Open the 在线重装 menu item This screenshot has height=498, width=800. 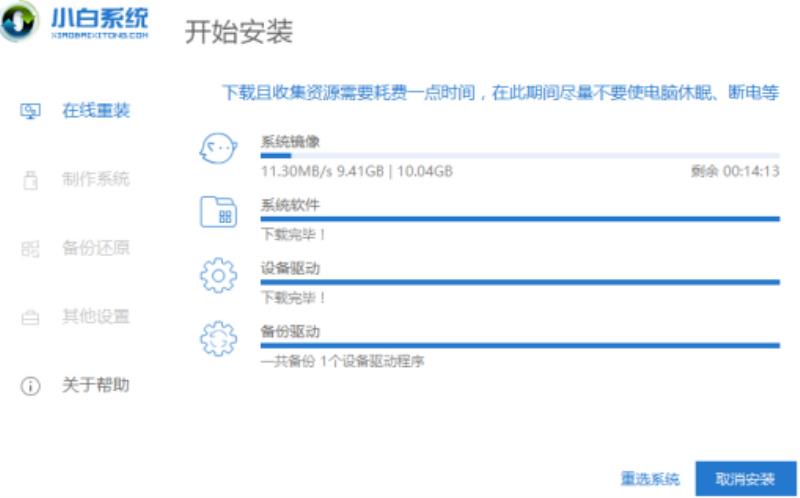pyautogui.click(x=96, y=111)
